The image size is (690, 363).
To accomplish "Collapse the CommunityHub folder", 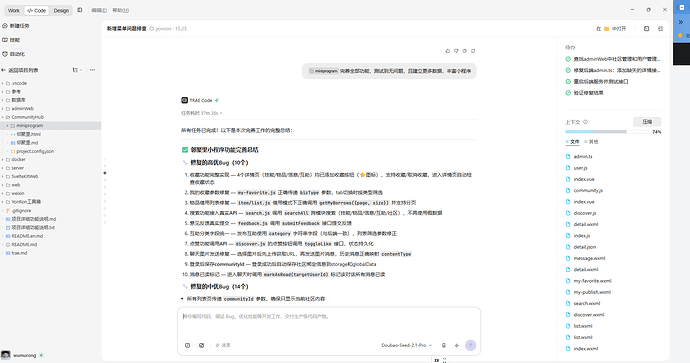I will point(3,117).
